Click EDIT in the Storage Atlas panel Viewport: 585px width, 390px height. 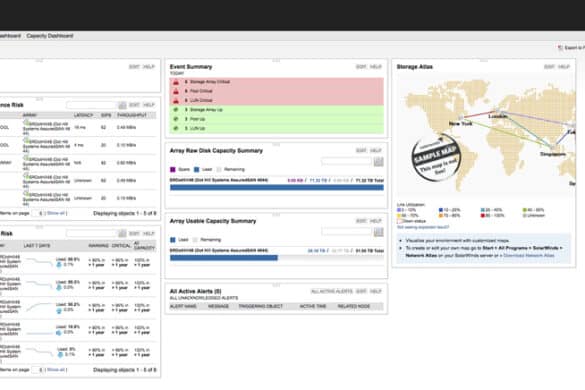[549, 67]
